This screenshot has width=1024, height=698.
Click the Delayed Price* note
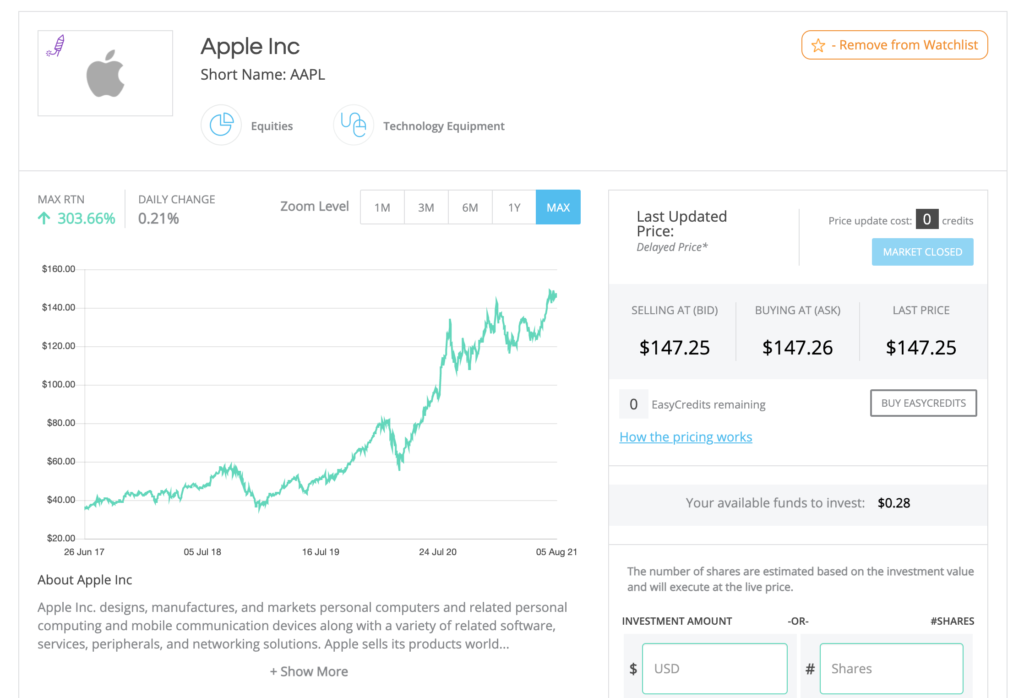coord(672,247)
